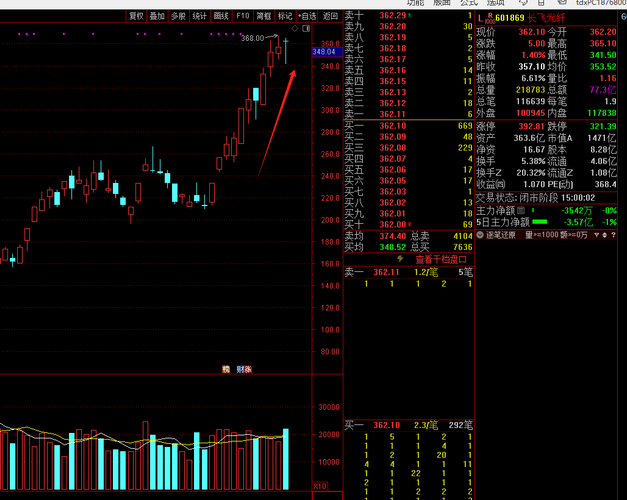The image size is (627, 500).
Task: Click the 换手Z 20.32% value
Action: [x=531, y=173]
